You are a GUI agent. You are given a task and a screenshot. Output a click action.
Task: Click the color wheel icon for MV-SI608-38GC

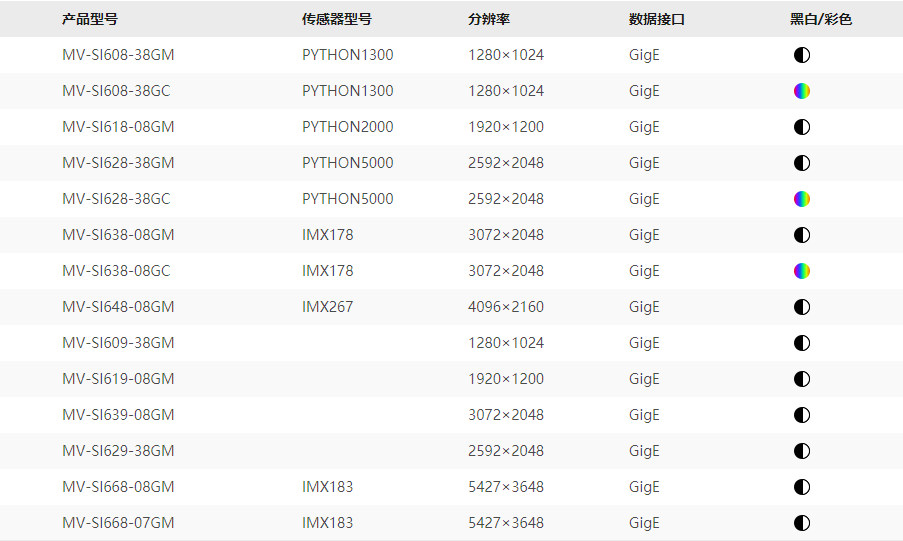(801, 91)
